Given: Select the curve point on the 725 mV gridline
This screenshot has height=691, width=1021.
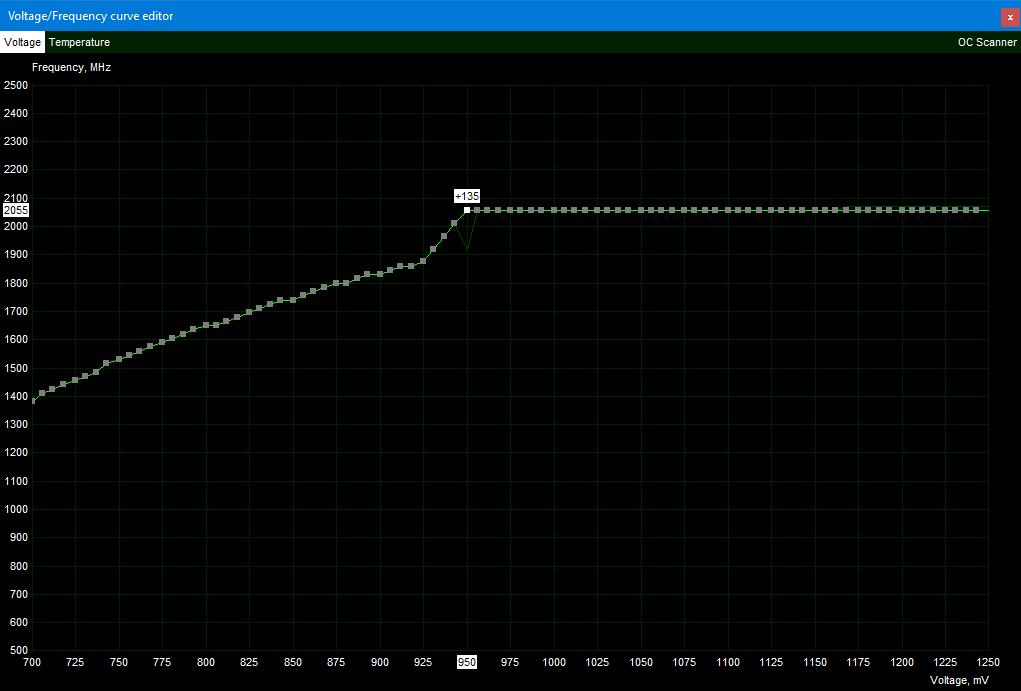Looking at the screenshot, I should [x=75, y=380].
